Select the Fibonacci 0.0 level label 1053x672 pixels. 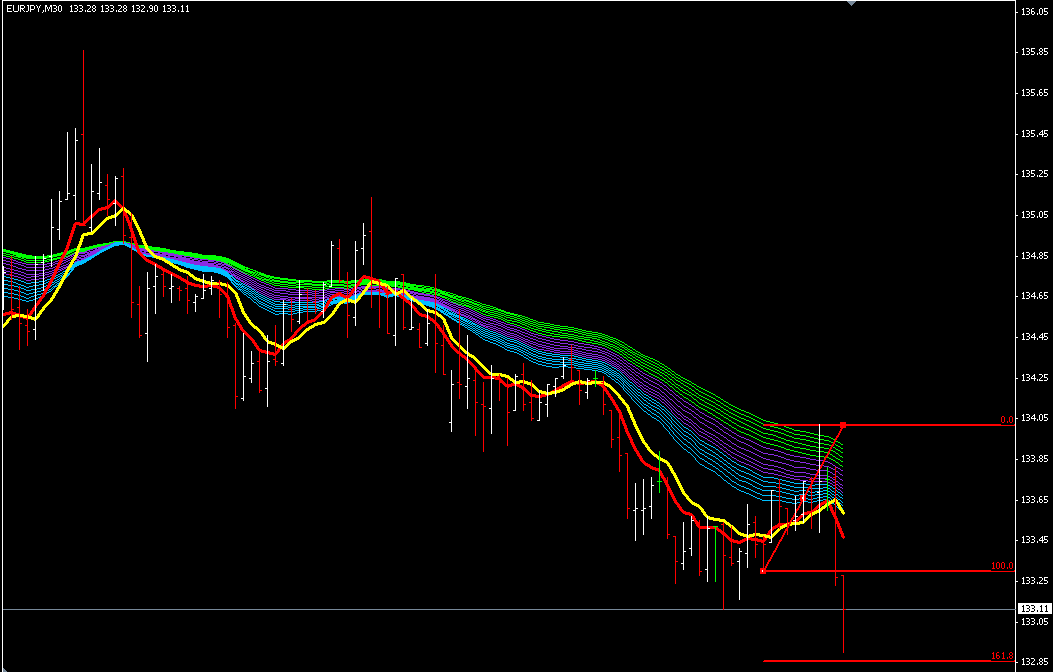tap(1007, 420)
